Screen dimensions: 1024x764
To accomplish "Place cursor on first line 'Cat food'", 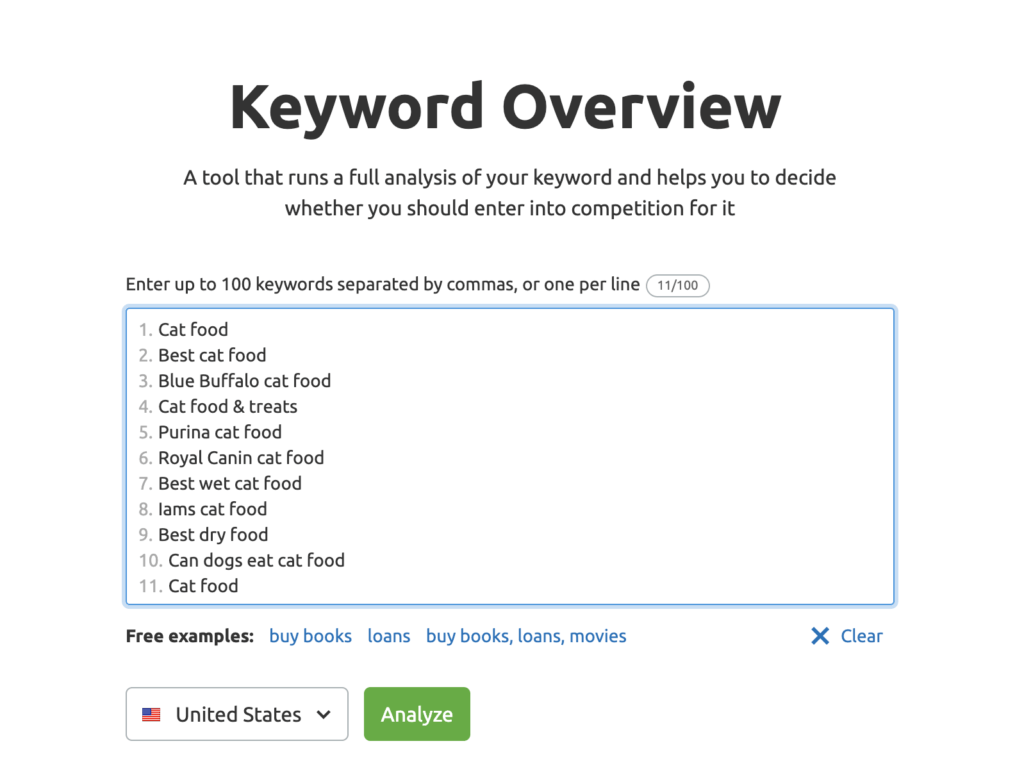I will pos(193,329).
